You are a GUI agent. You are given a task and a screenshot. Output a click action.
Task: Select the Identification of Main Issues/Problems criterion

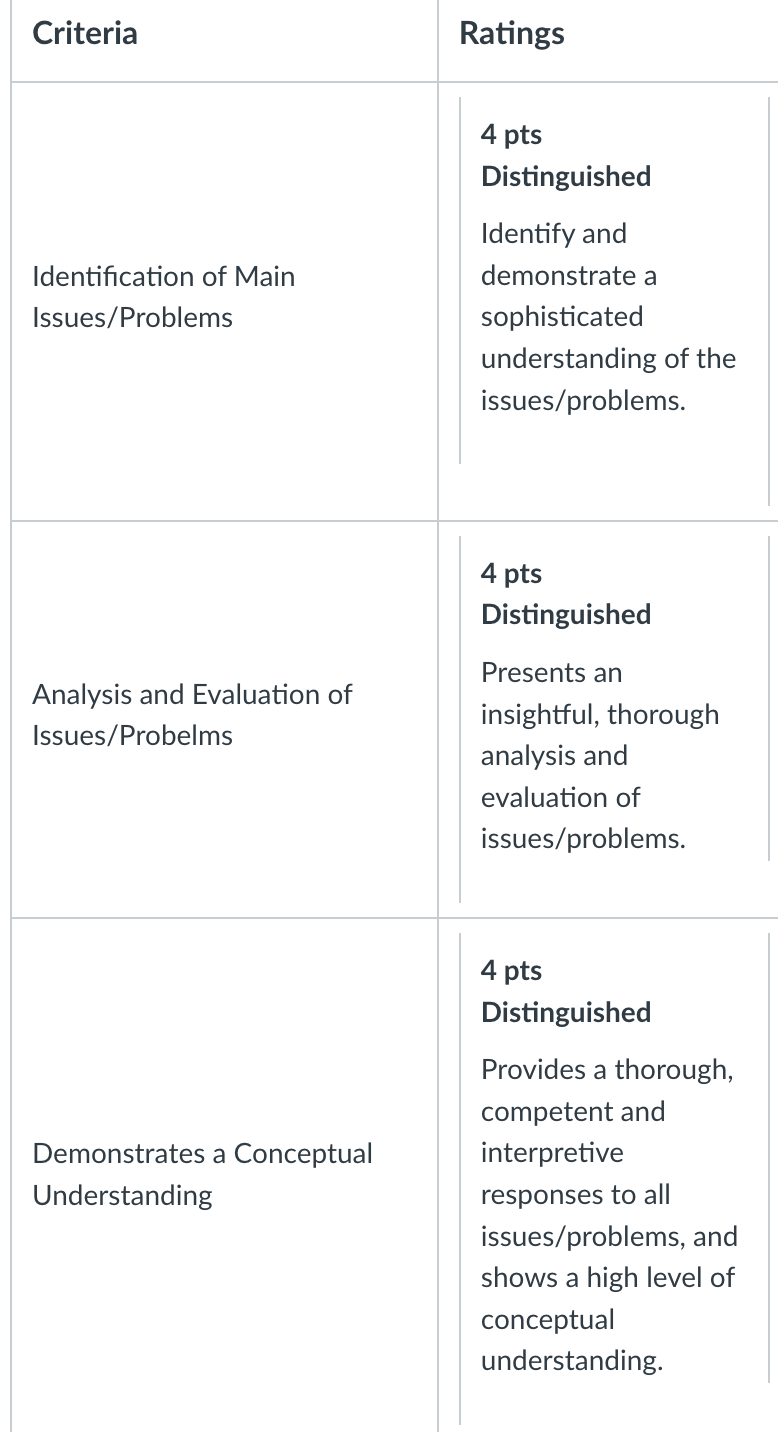(x=164, y=296)
